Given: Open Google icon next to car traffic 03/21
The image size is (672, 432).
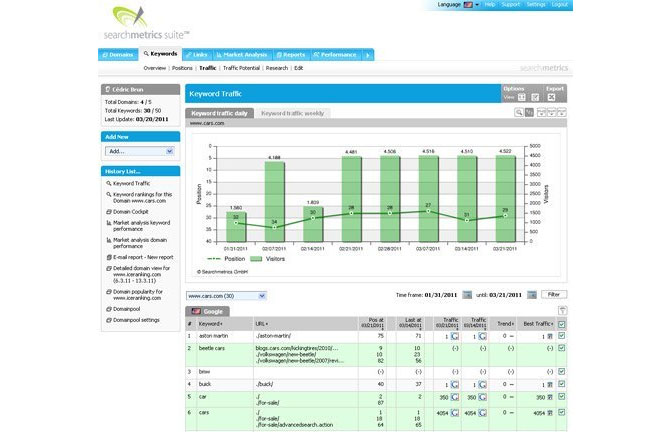Looking at the screenshot, I should pyautogui.click(x=455, y=397).
